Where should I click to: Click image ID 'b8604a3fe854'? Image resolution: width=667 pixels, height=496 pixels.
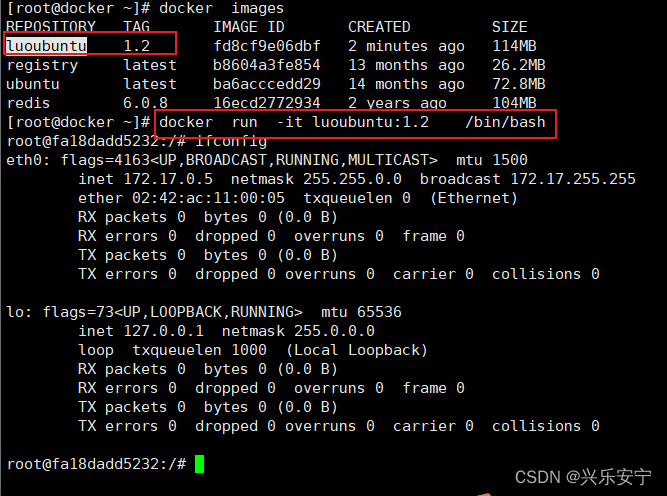[x=267, y=65]
